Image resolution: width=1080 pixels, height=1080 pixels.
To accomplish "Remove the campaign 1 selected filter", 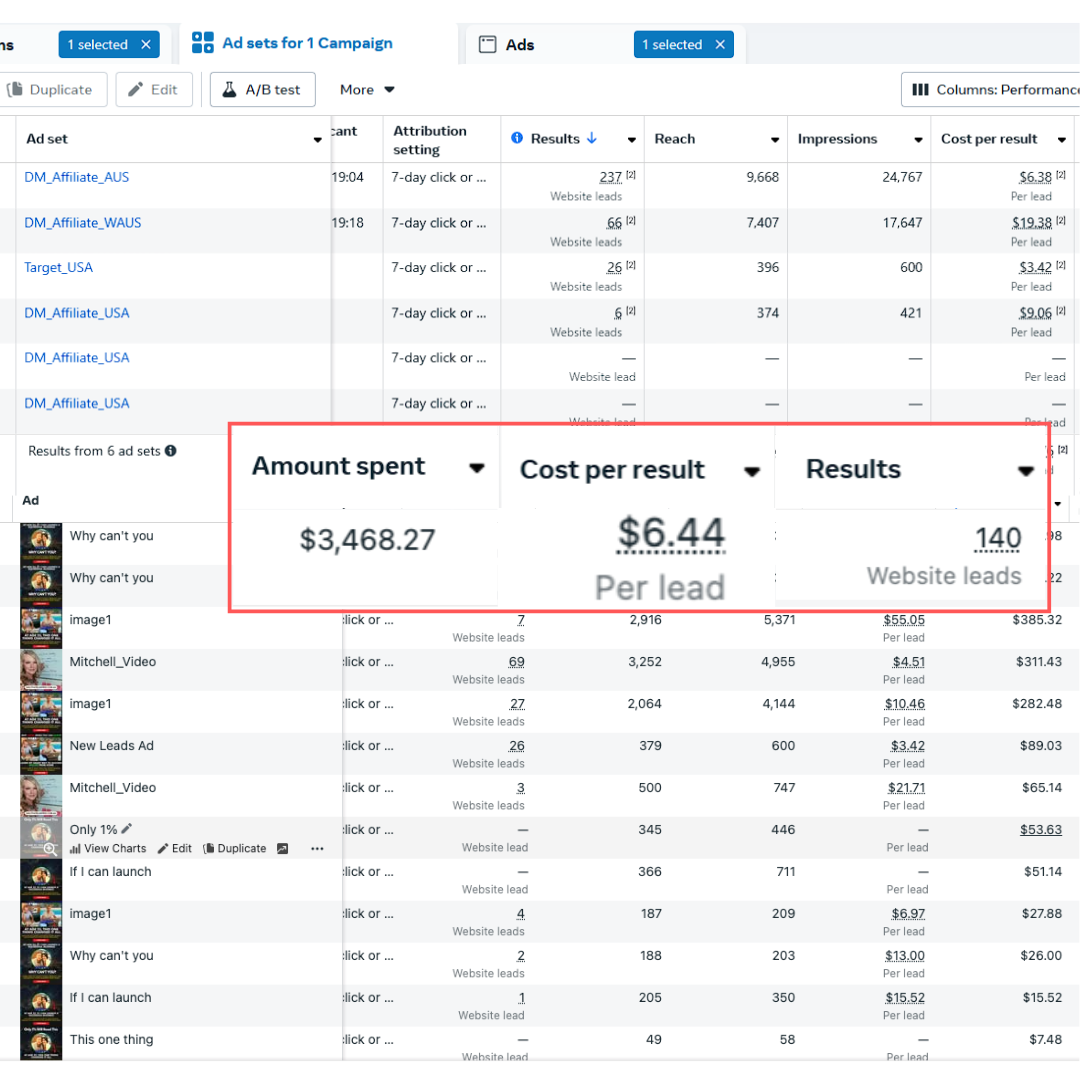I will pos(145,44).
